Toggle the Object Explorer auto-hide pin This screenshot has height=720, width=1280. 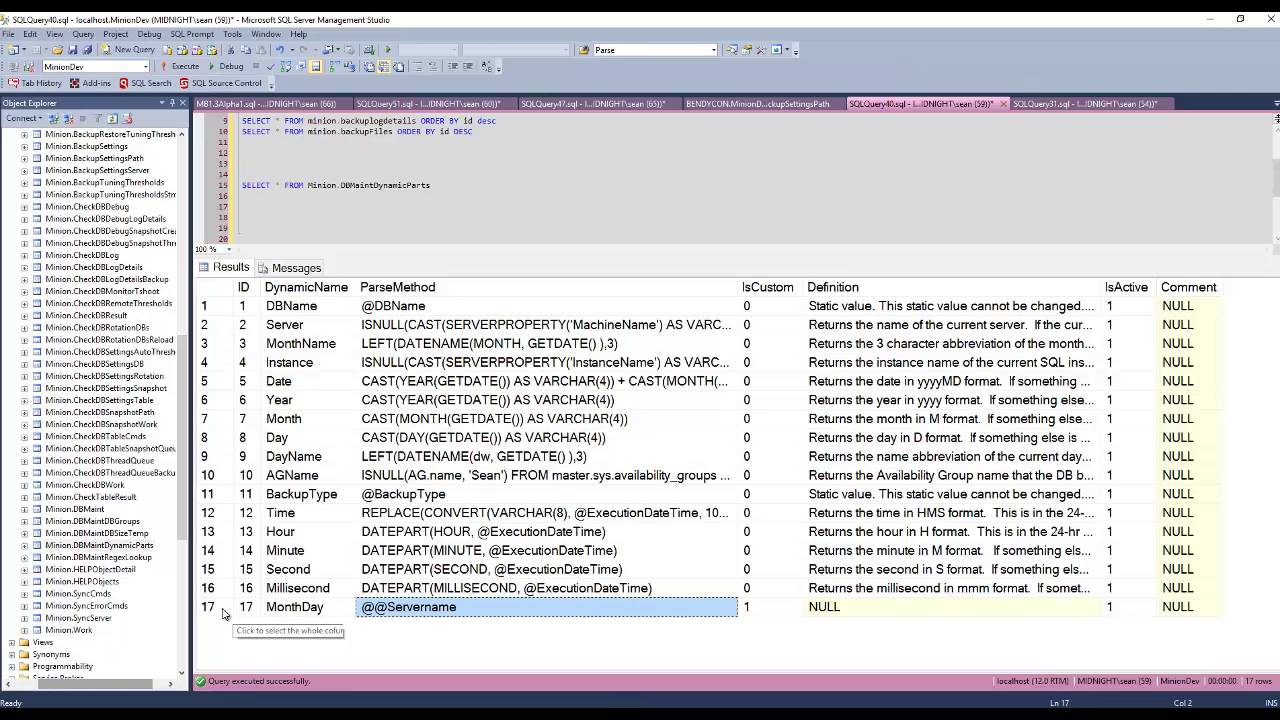pyautogui.click(x=172, y=103)
